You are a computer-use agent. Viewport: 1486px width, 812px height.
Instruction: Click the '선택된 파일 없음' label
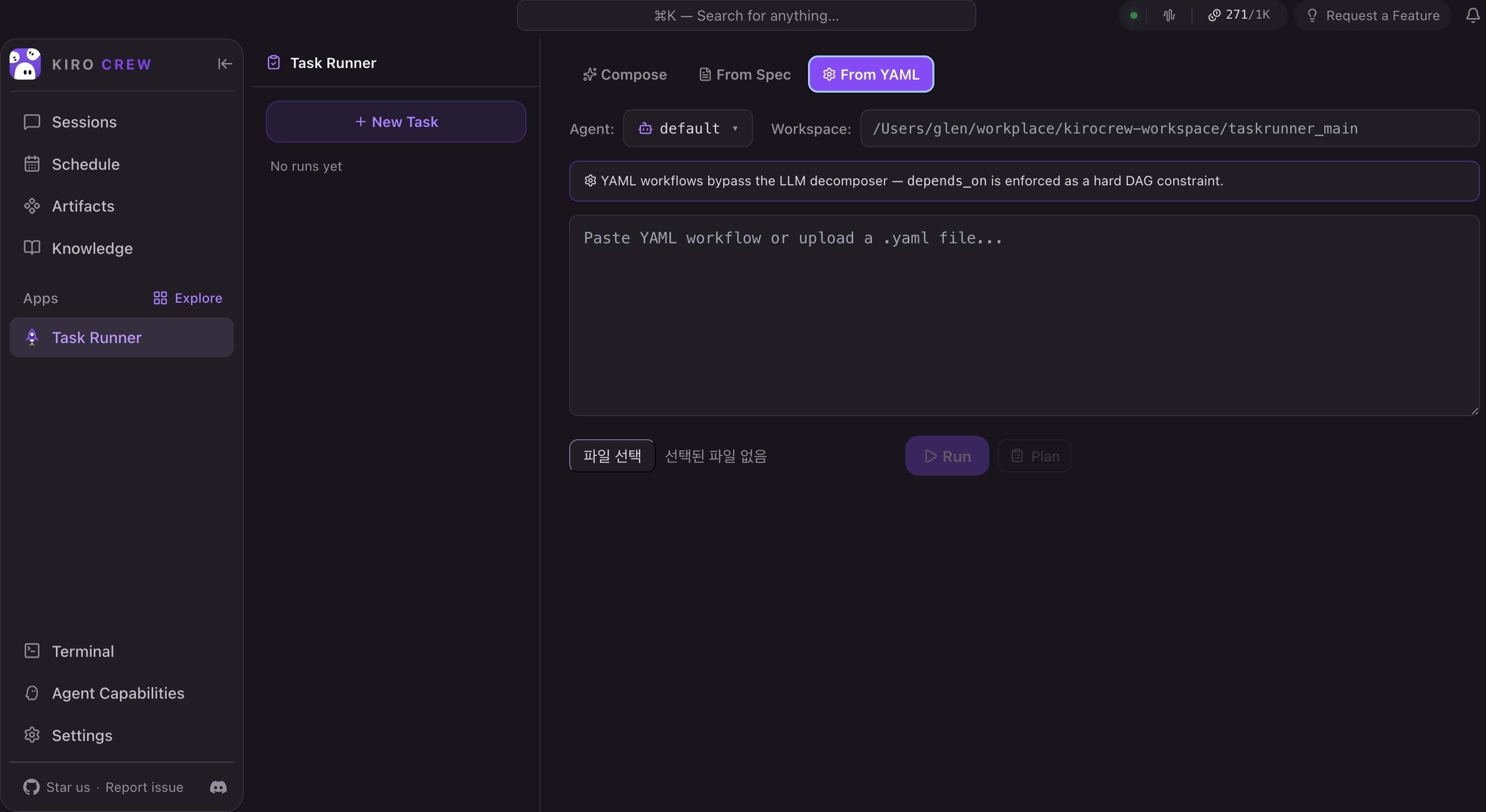pos(716,456)
